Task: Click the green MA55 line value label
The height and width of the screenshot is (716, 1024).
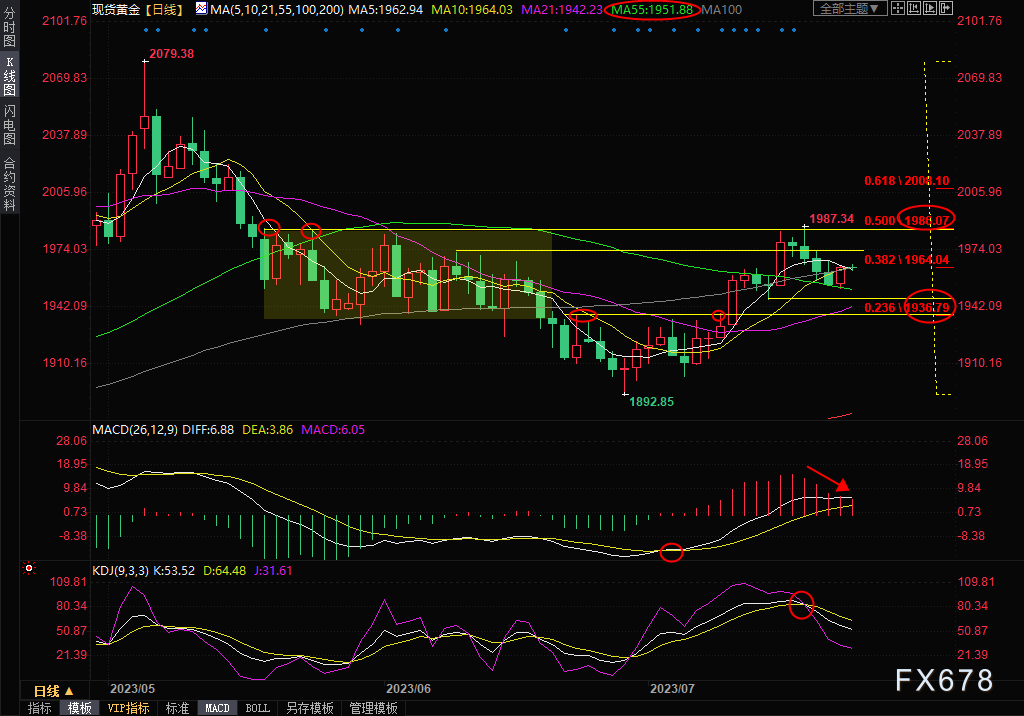Action: [x=651, y=9]
